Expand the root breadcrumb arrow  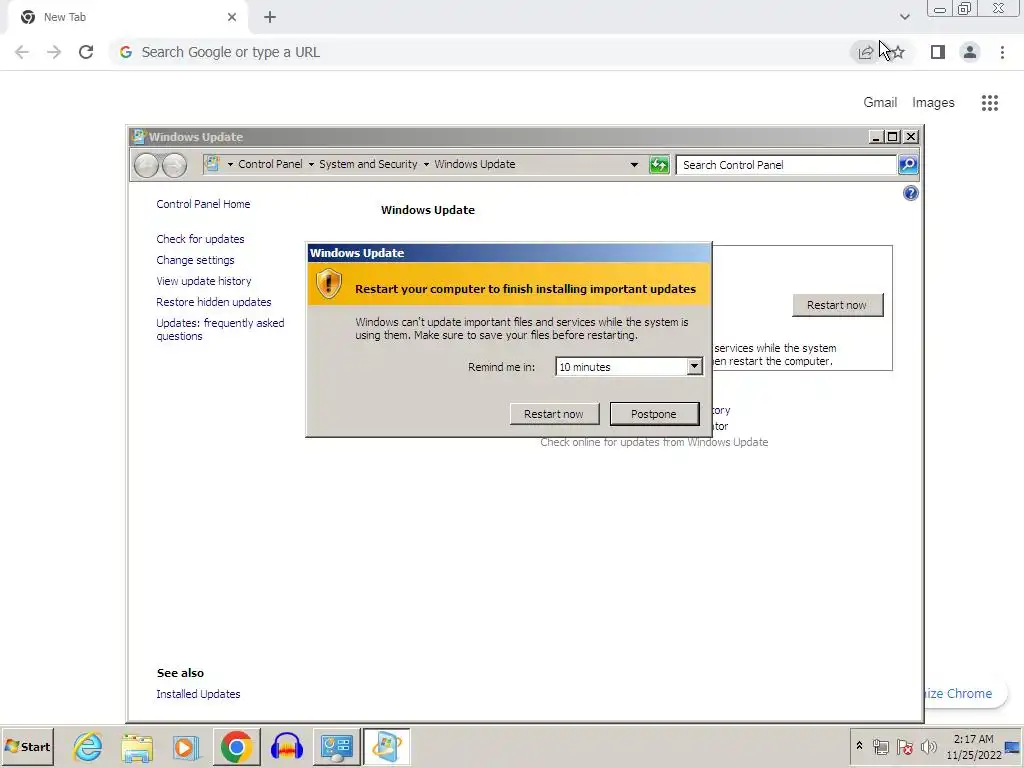(230, 165)
